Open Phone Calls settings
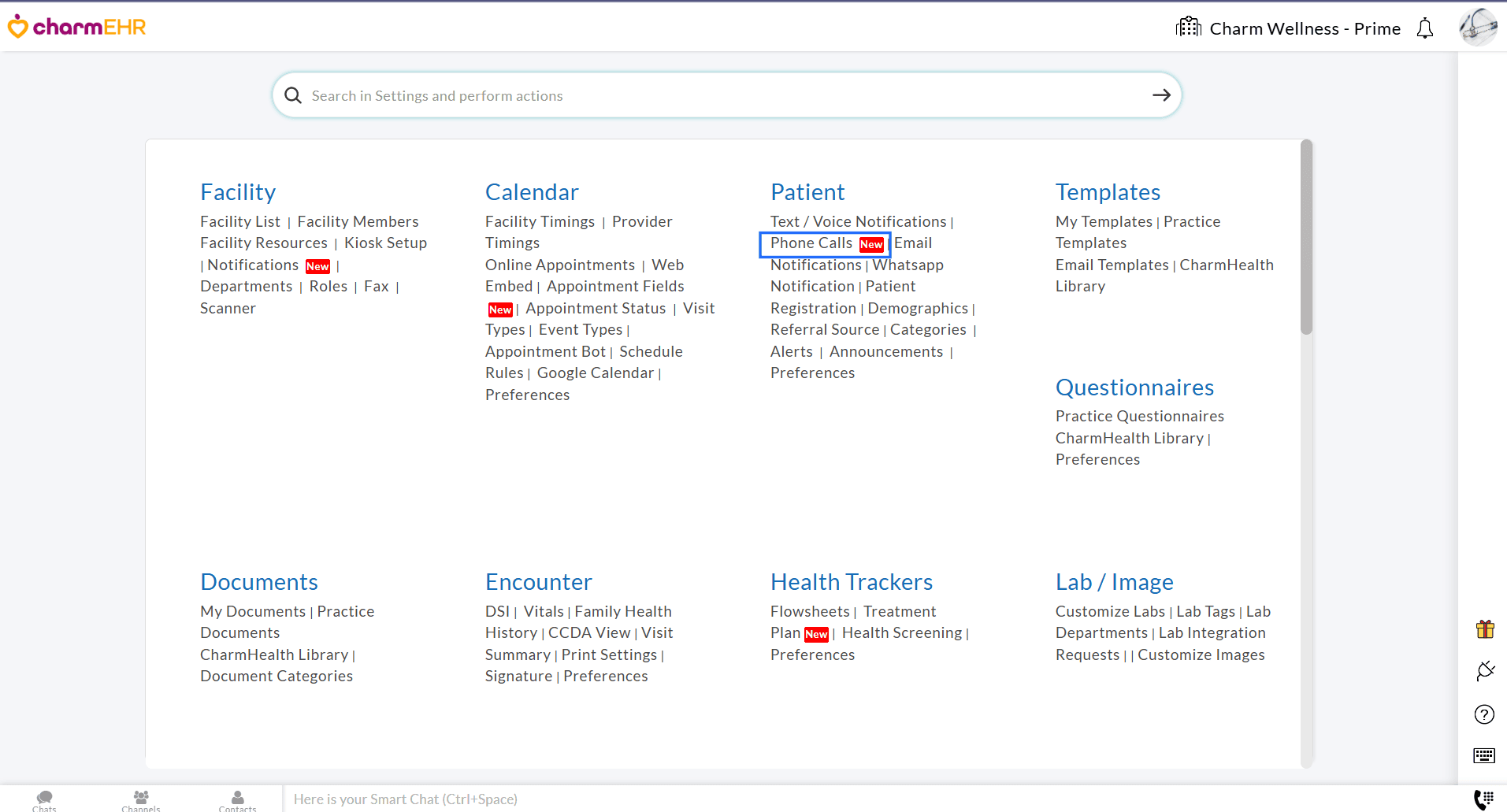1507x812 pixels. [x=811, y=243]
